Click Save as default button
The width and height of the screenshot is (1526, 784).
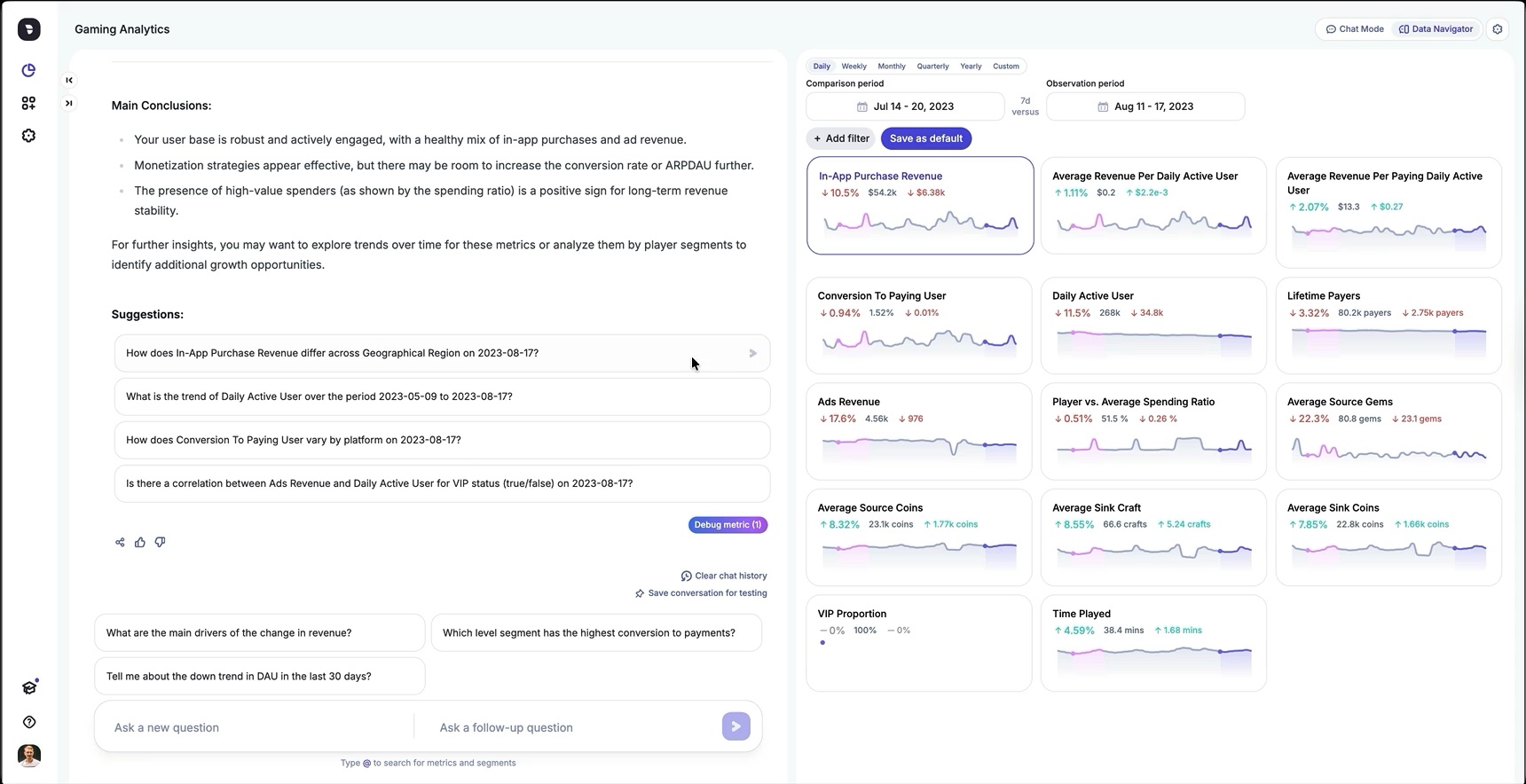(926, 138)
